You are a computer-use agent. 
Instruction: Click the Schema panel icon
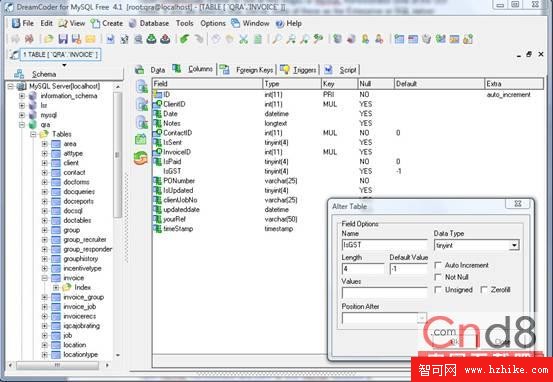[x=19, y=74]
